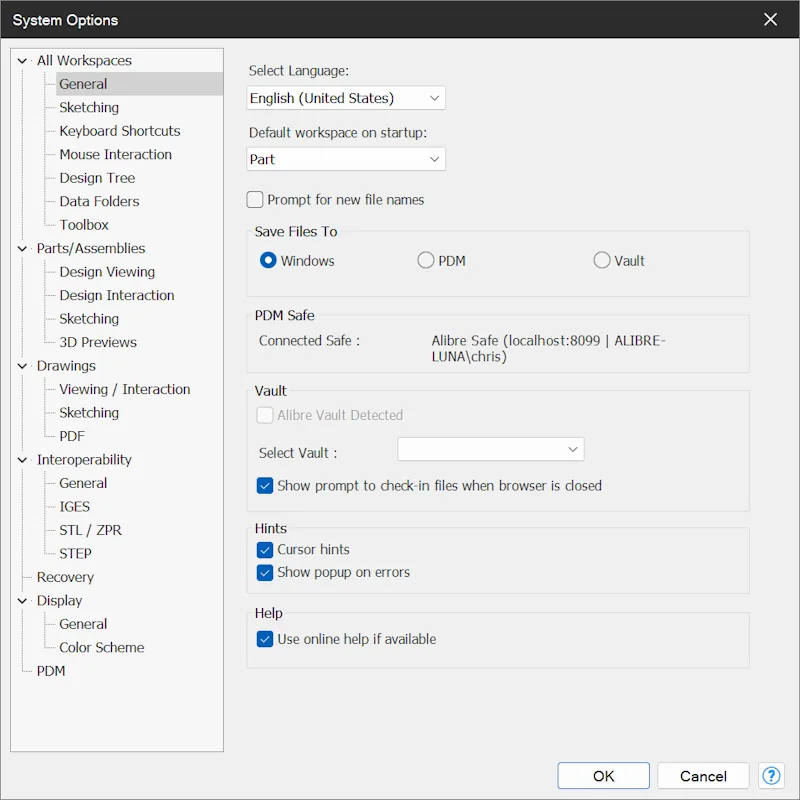Collapse the Drawings tree node

[x=22, y=366]
